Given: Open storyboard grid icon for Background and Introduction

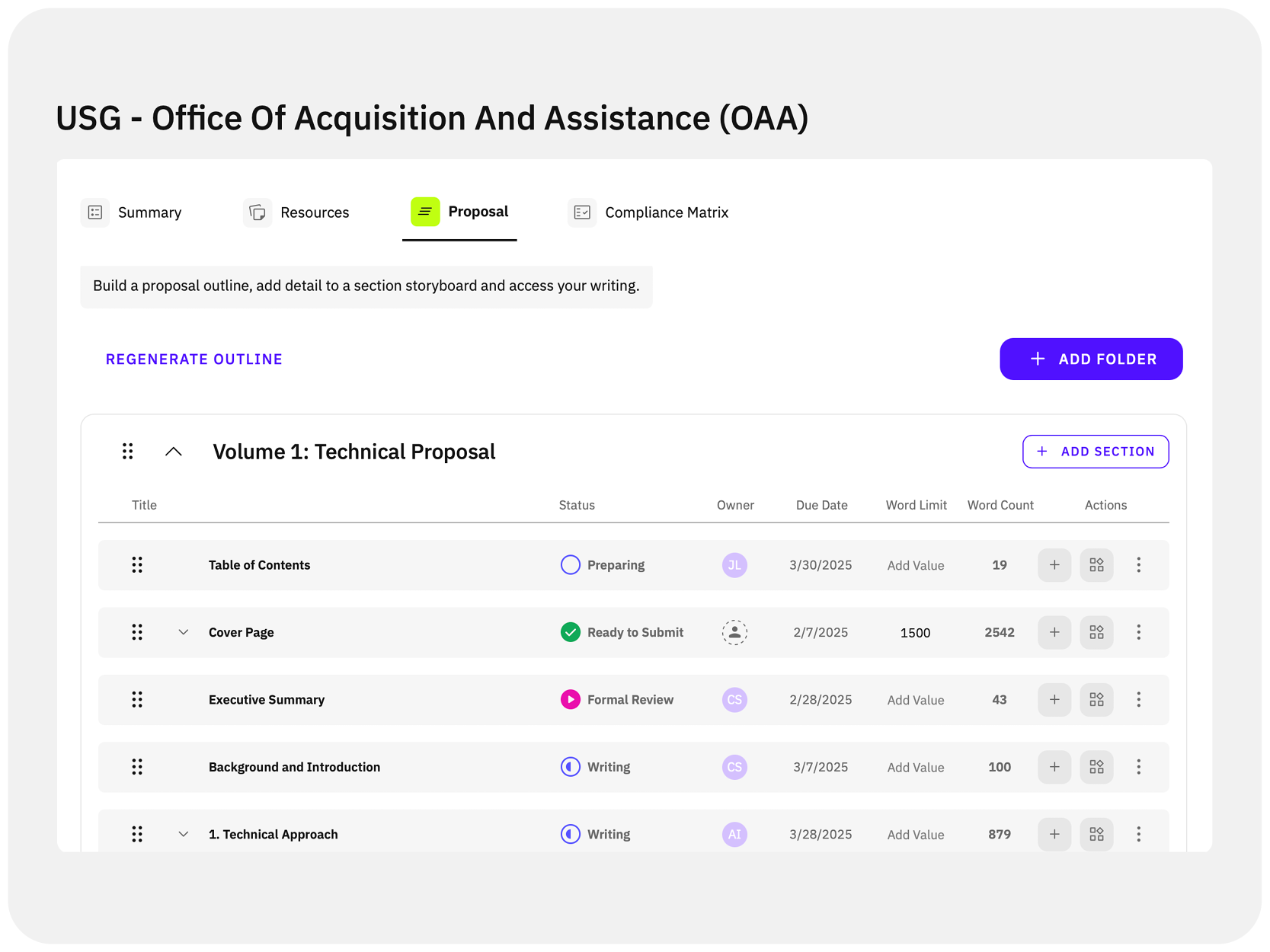Looking at the screenshot, I should click(1096, 767).
